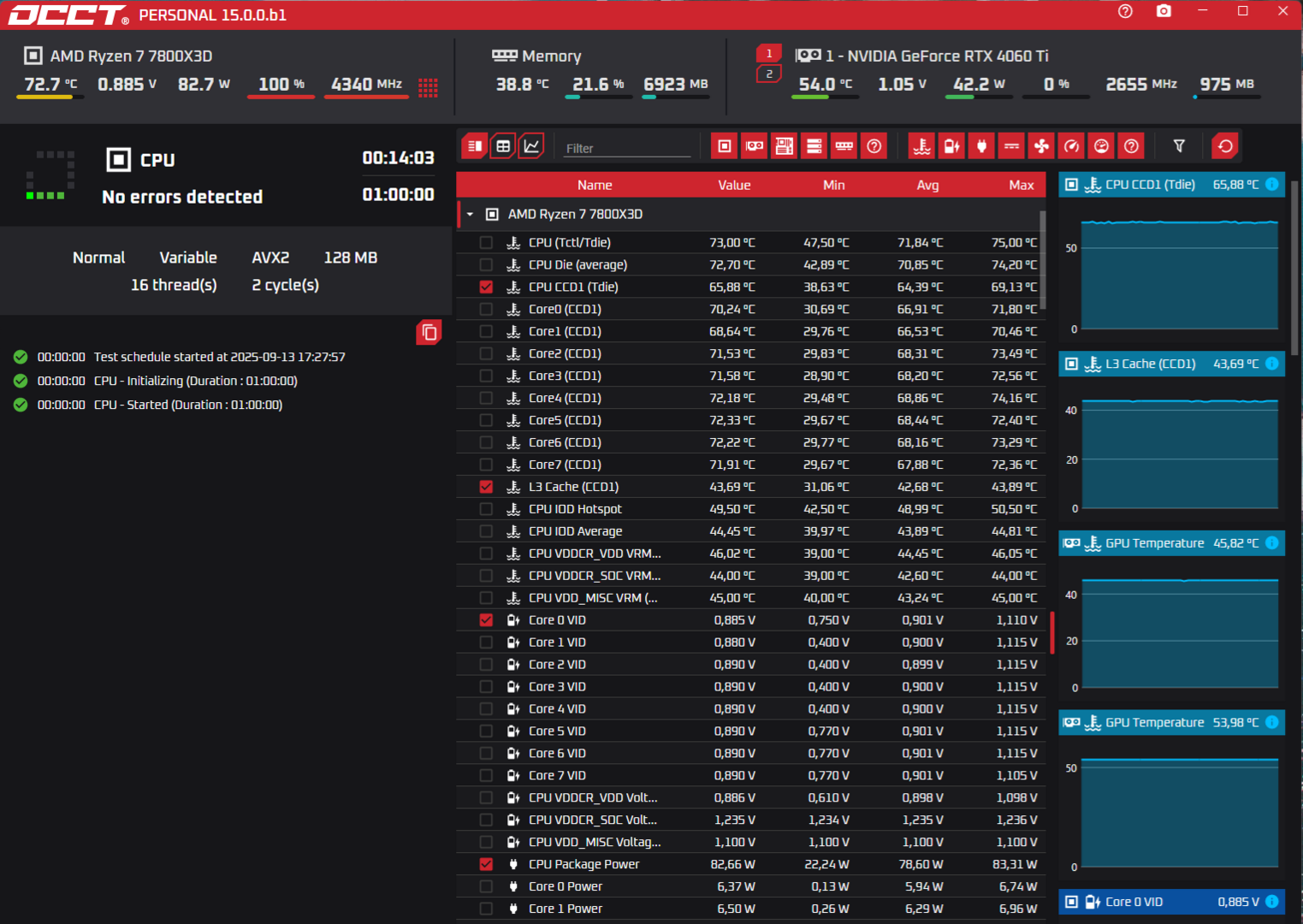Enable the CPU Die (average) checkbox
This screenshot has height=924, width=1303.
(486, 264)
